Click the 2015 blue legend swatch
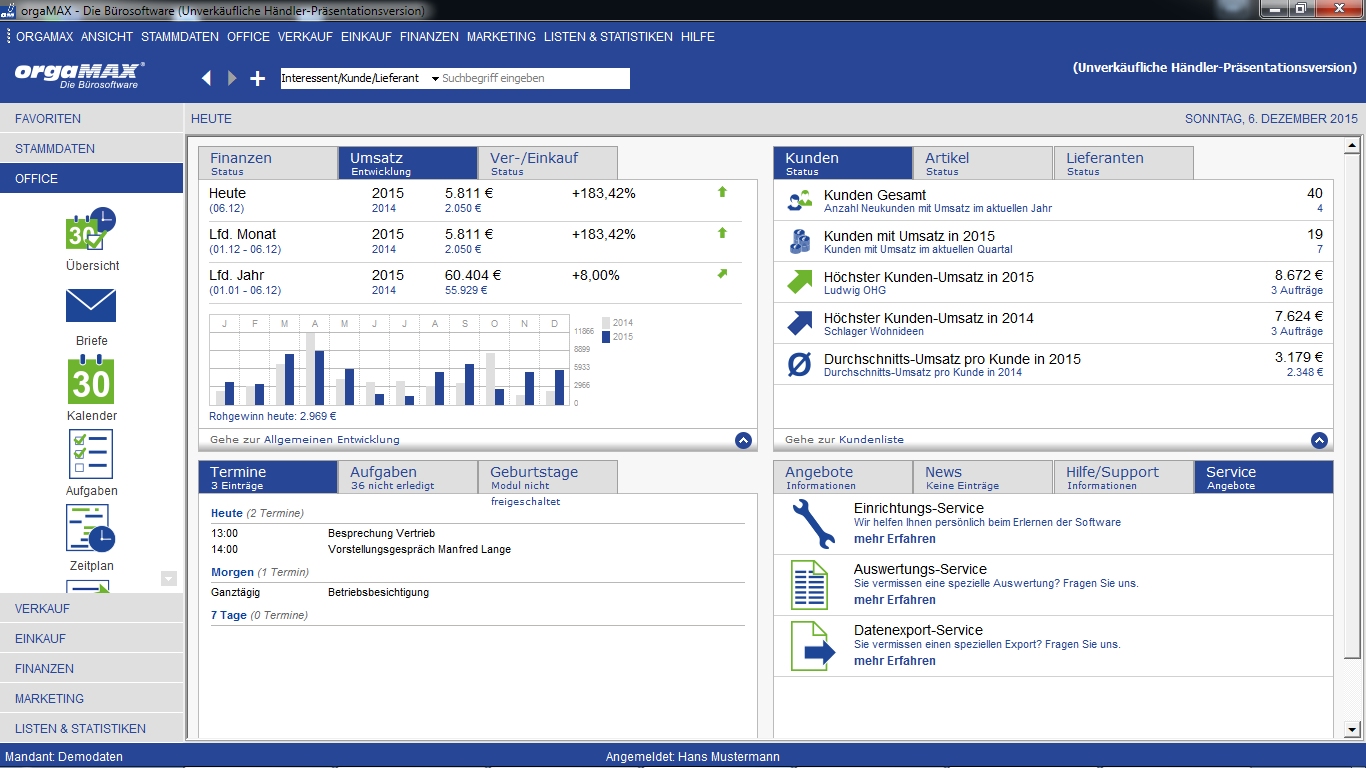 (x=606, y=337)
